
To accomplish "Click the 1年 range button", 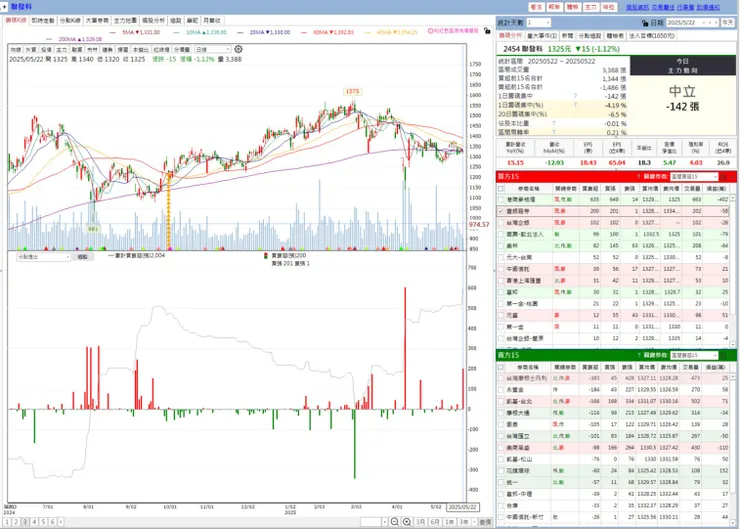I will 449,521.
